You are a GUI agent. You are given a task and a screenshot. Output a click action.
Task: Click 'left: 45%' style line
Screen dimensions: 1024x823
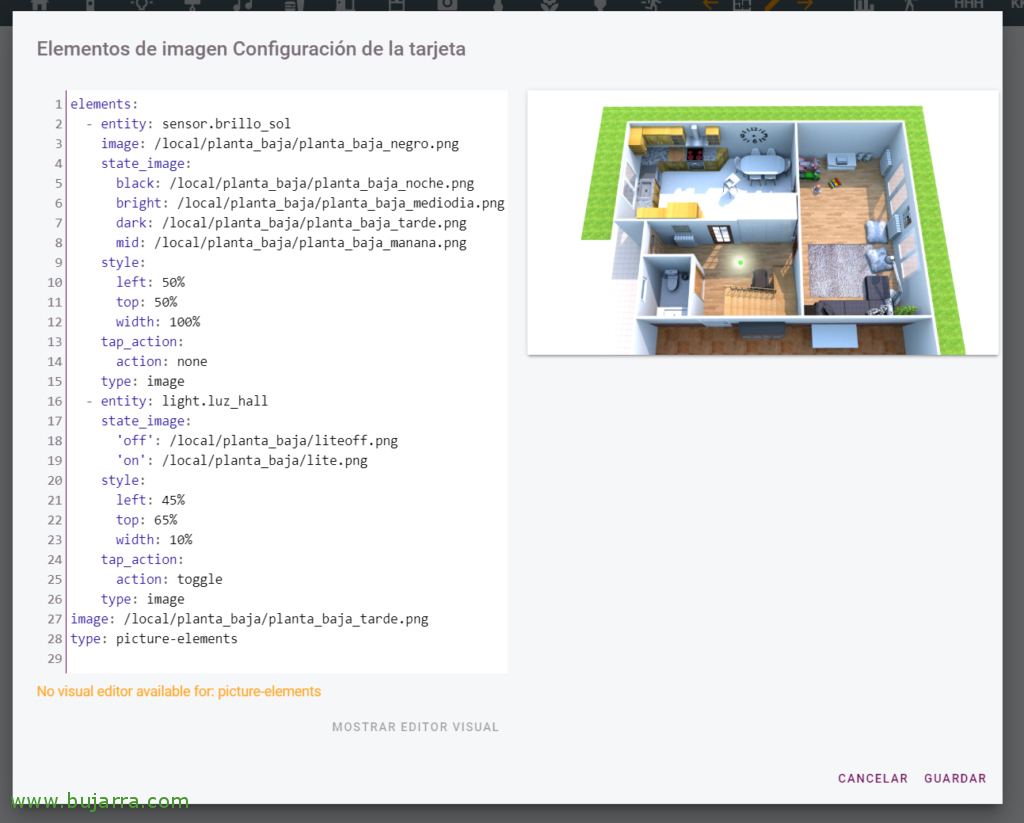pos(150,500)
